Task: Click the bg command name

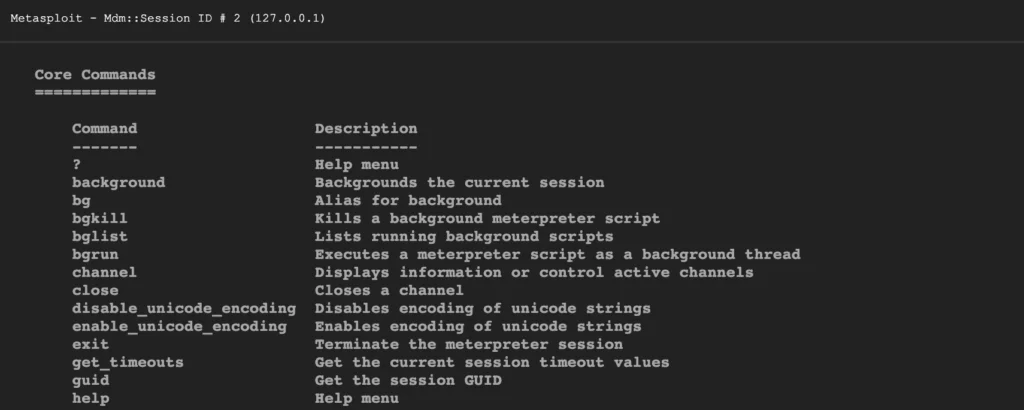Action: click(81, 201)
